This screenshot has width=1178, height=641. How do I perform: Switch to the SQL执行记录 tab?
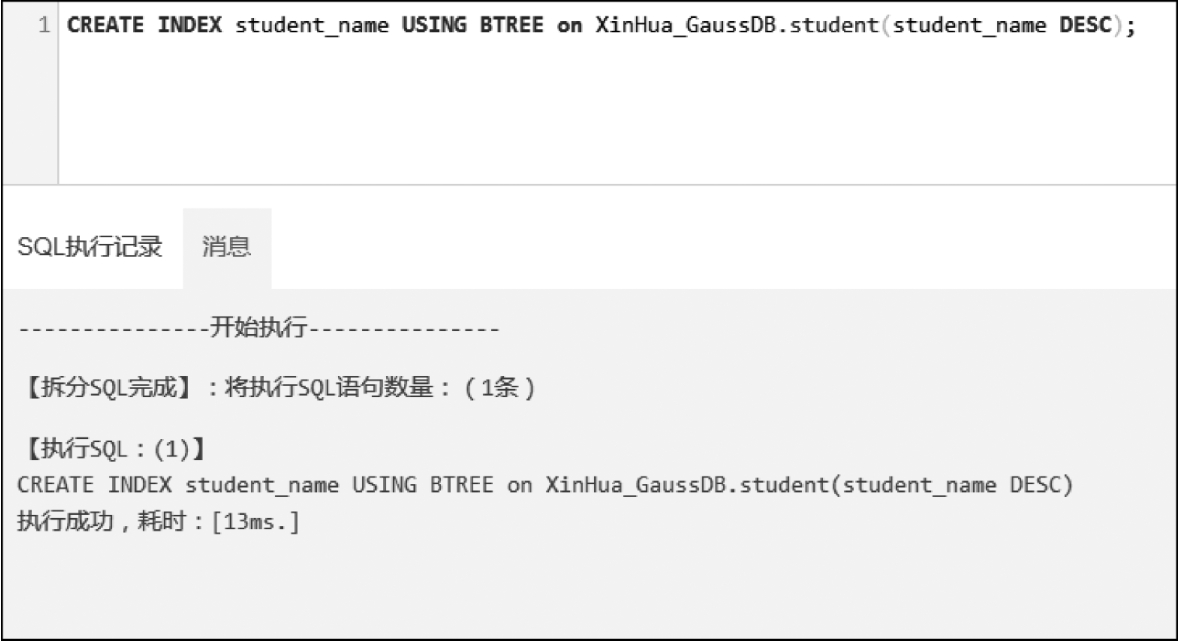tap(90, 246)
